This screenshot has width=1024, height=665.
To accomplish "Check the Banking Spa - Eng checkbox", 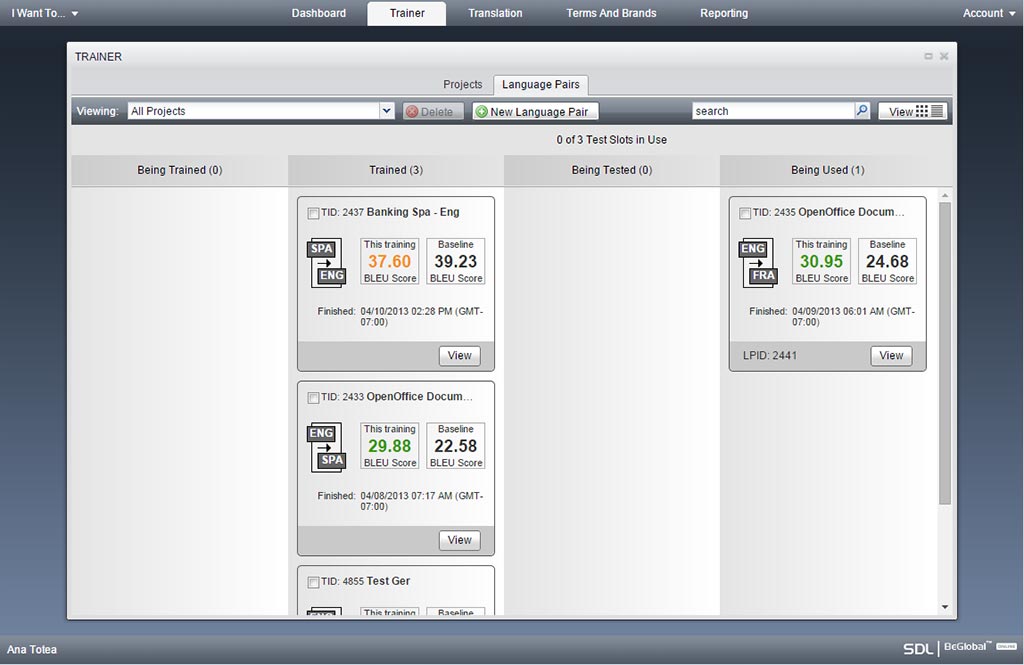I will click(313, 213).
